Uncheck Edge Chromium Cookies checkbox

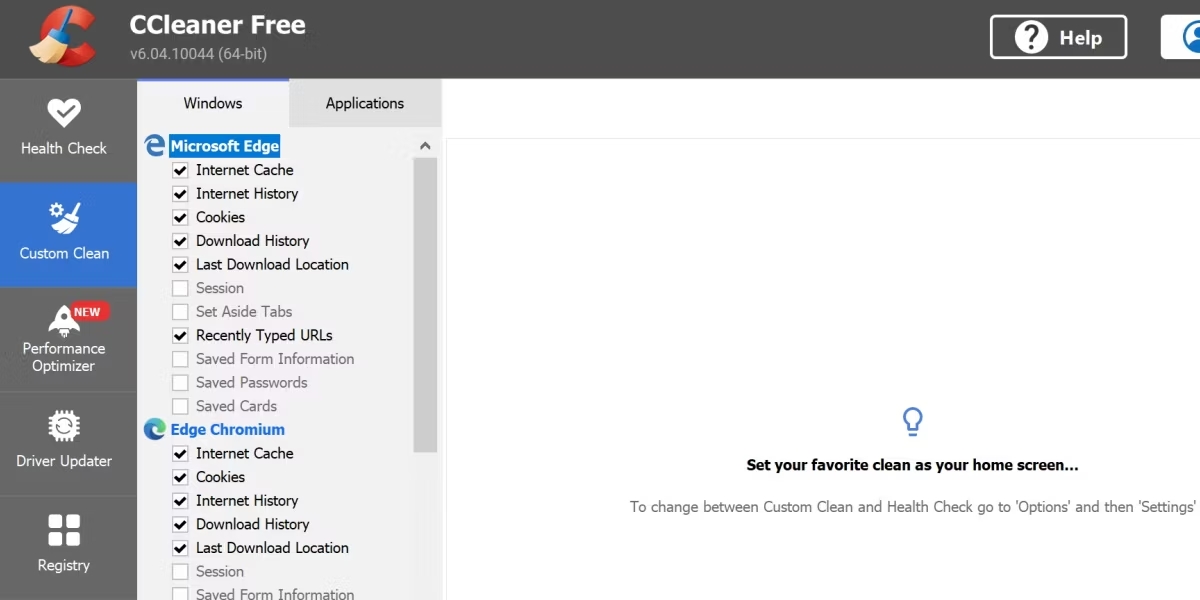pyautogui.click(x=180, y=478)
